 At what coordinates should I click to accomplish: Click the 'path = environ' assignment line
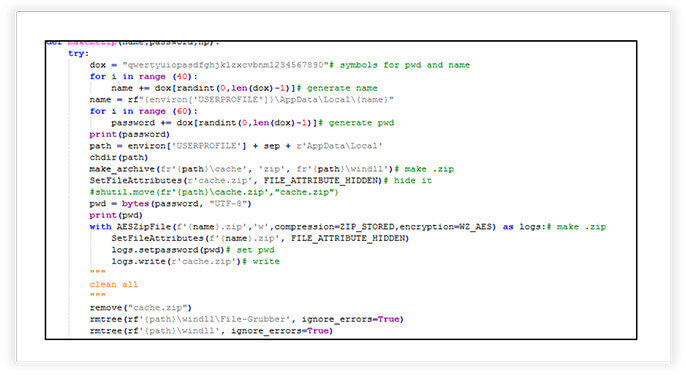point(236,146)
